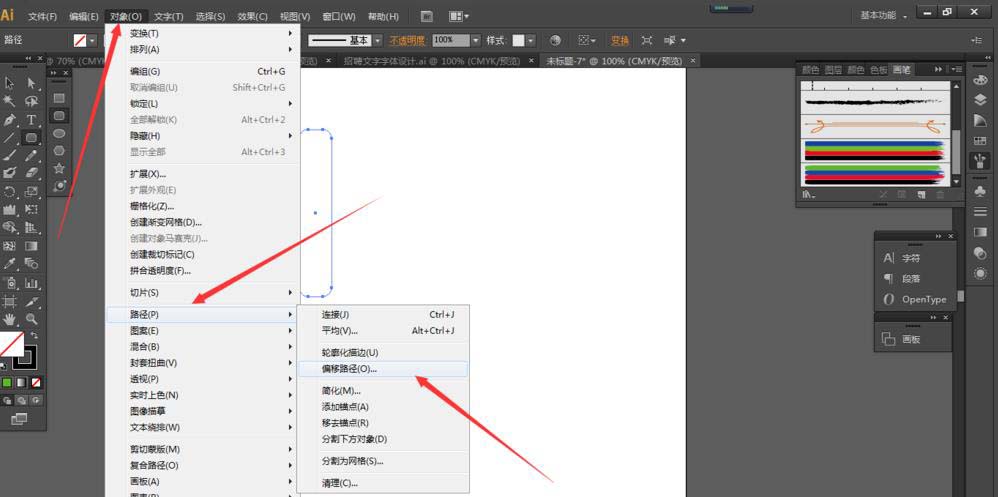Screen dimensions: 998x497
Task: Select the Pen tool
Action: [10, 120]
